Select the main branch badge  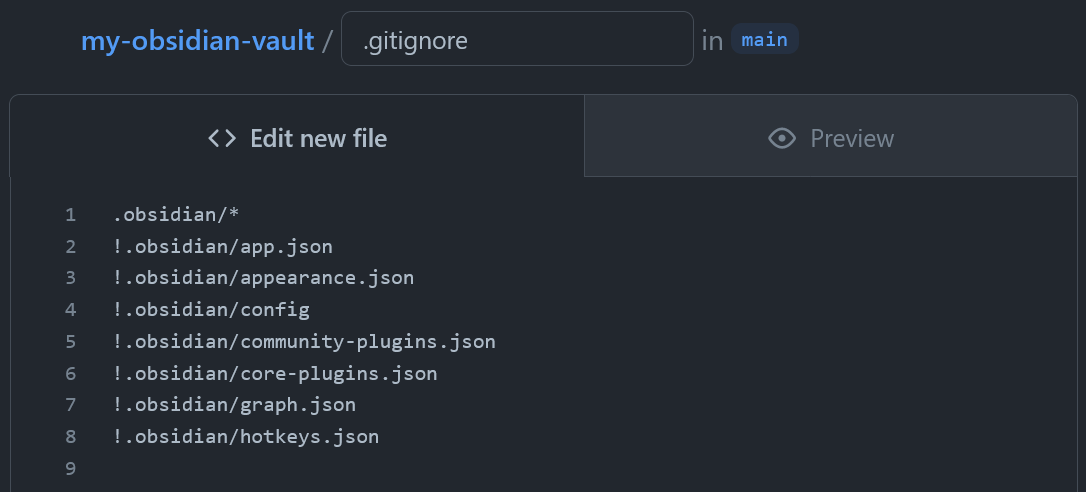point(765,39)
